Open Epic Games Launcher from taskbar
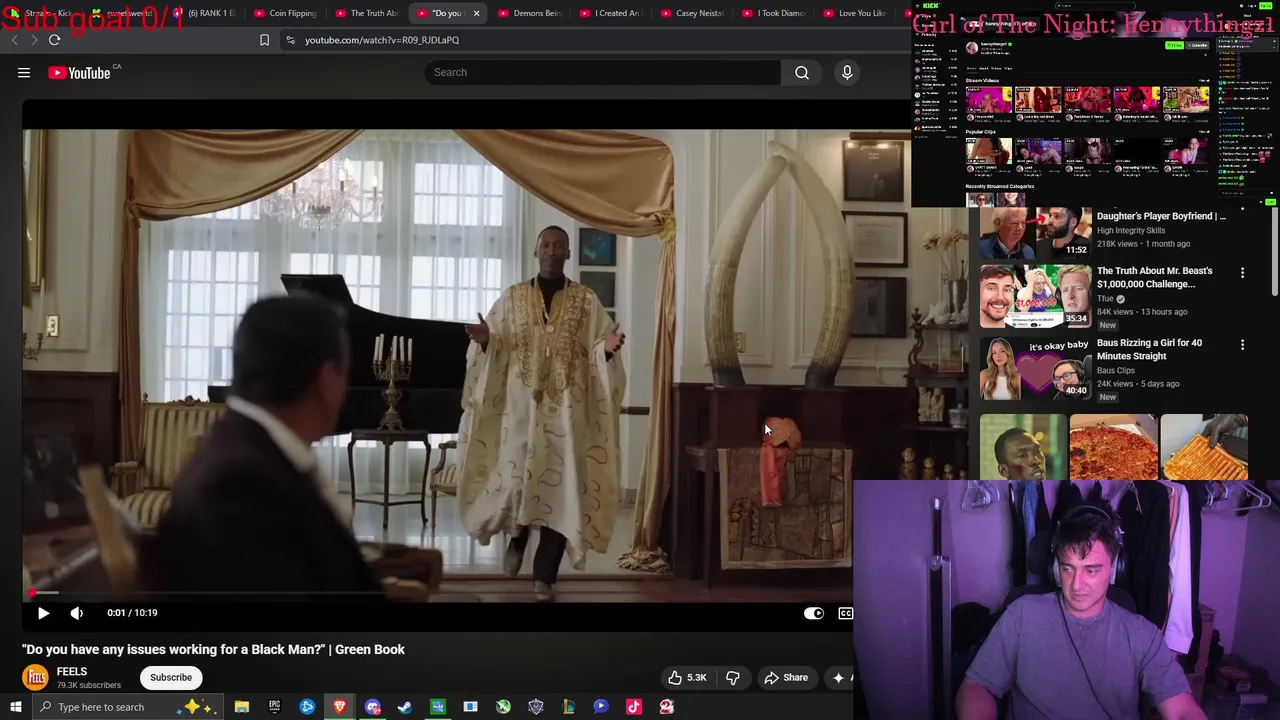1280x720 pixels. click(x=274, y=707)
